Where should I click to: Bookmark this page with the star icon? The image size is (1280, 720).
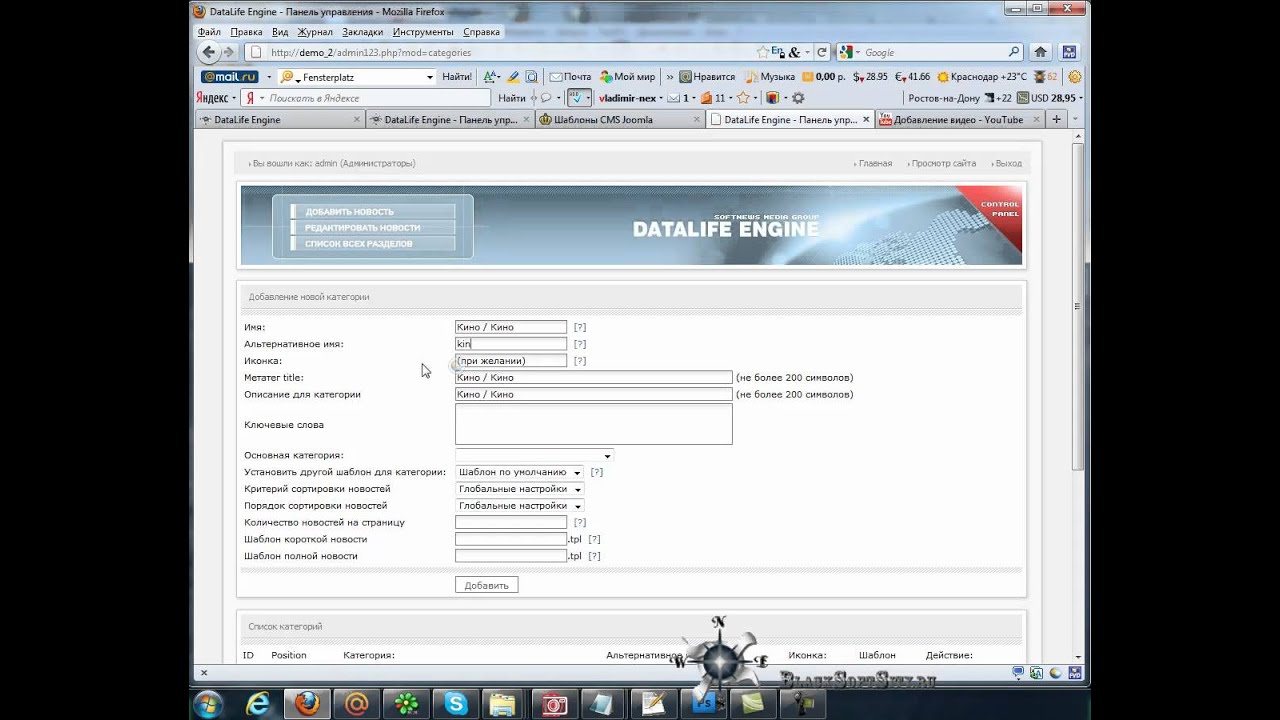coord(763,52)
